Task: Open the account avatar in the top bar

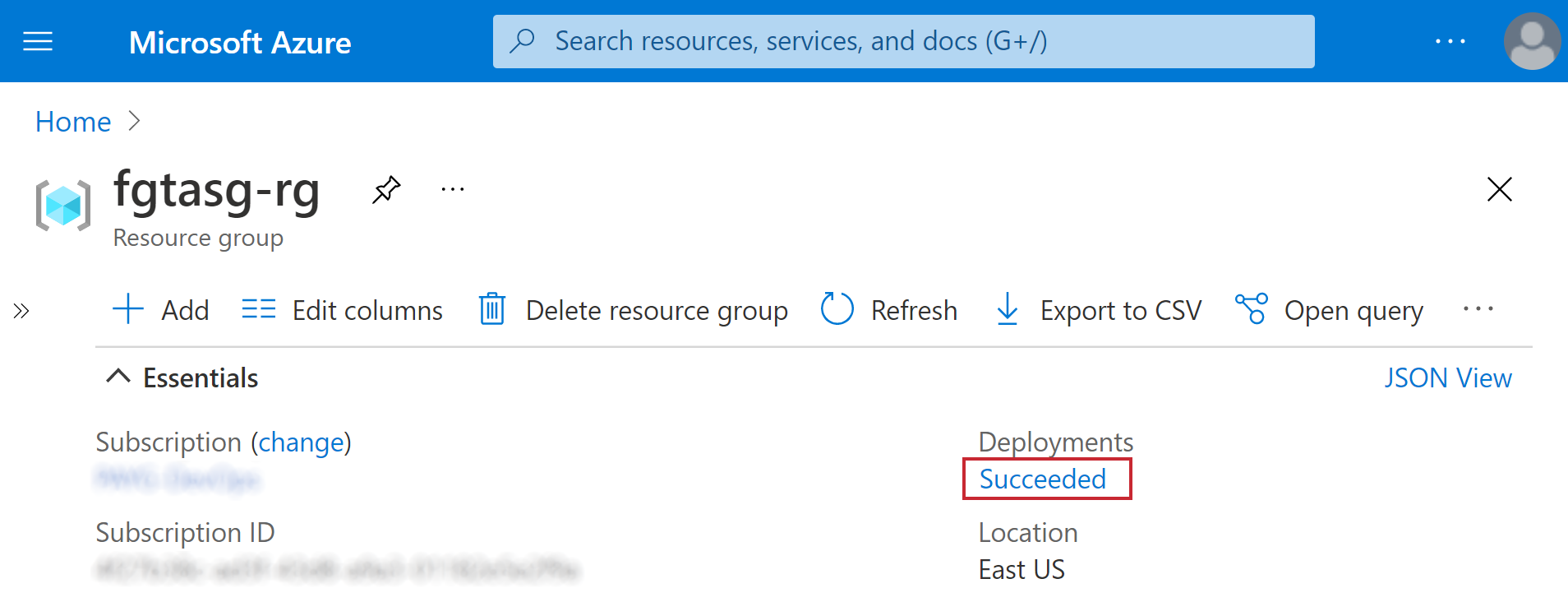Action: pyautogui.click(x=1532, y=40)
